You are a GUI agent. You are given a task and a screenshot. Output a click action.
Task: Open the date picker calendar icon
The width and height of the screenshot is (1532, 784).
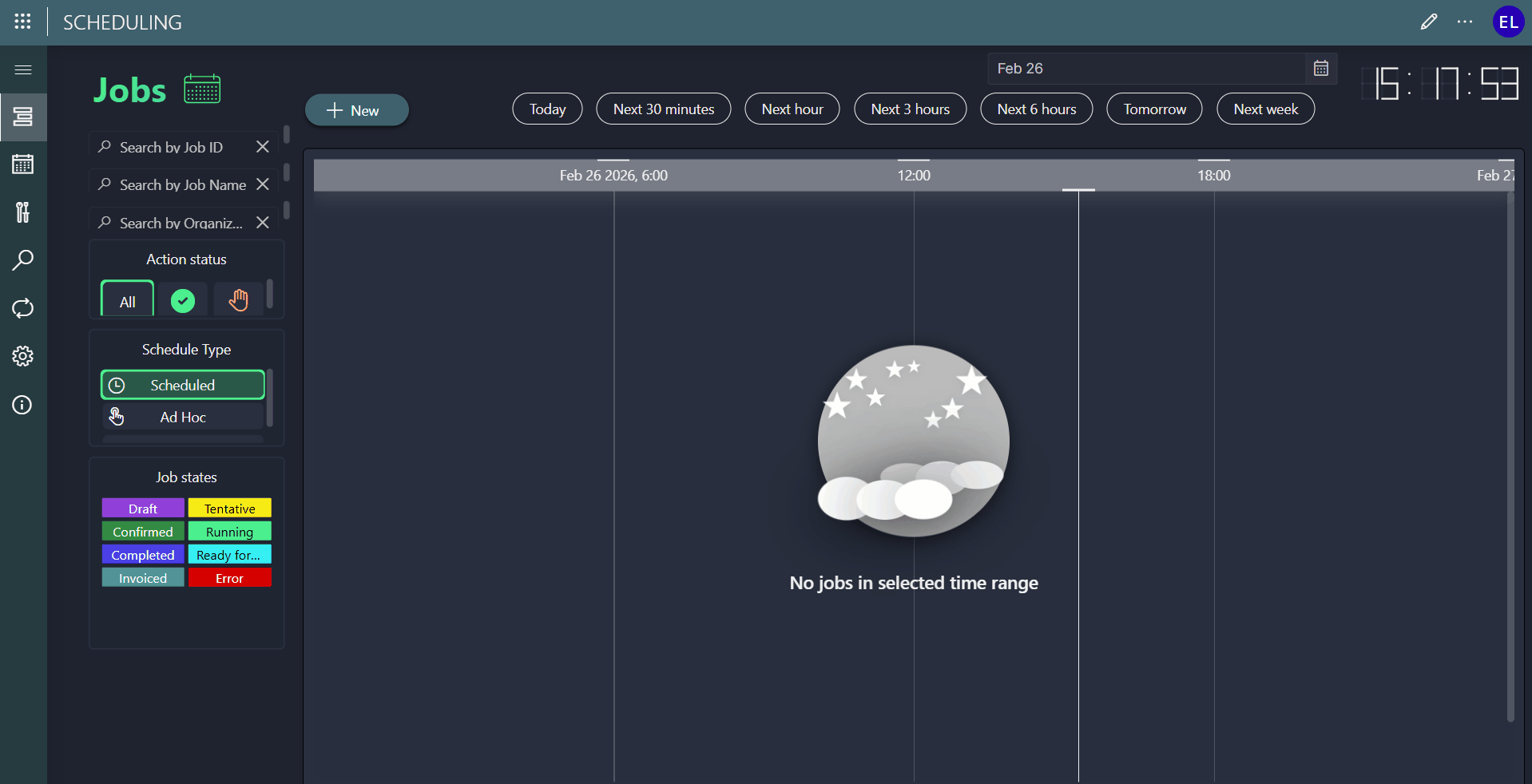tap(1321, 69)
